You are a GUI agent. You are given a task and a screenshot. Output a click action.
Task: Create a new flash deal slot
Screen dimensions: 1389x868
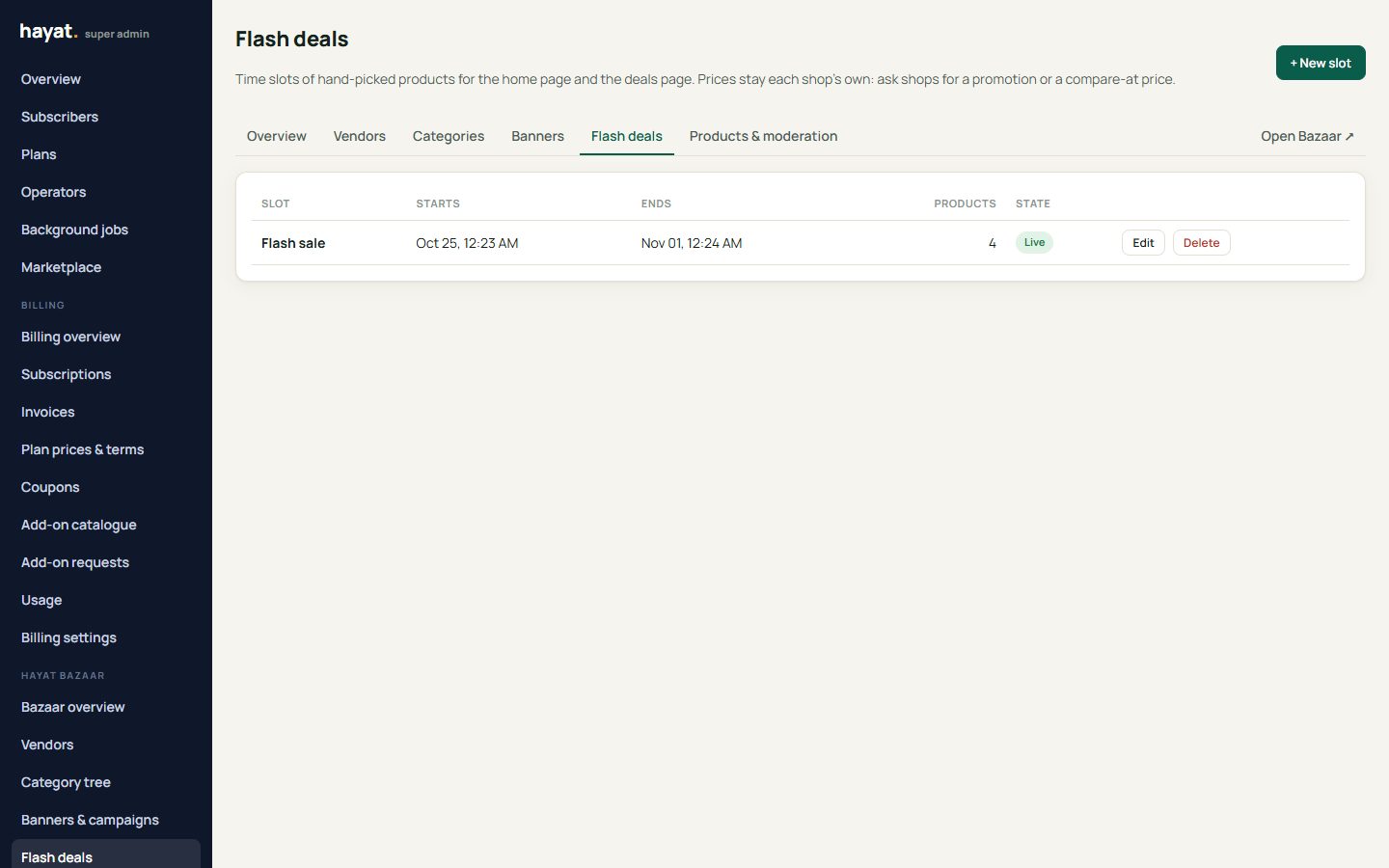click(1321, 63)
